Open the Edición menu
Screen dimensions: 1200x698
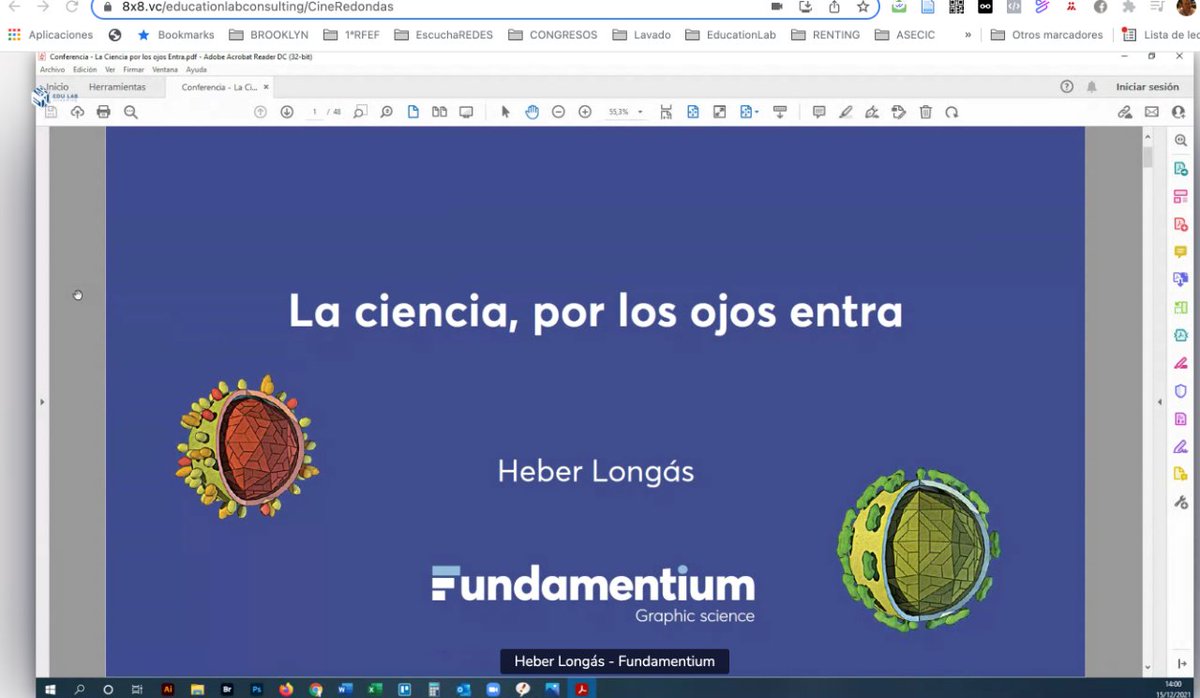tap(85, 70)
